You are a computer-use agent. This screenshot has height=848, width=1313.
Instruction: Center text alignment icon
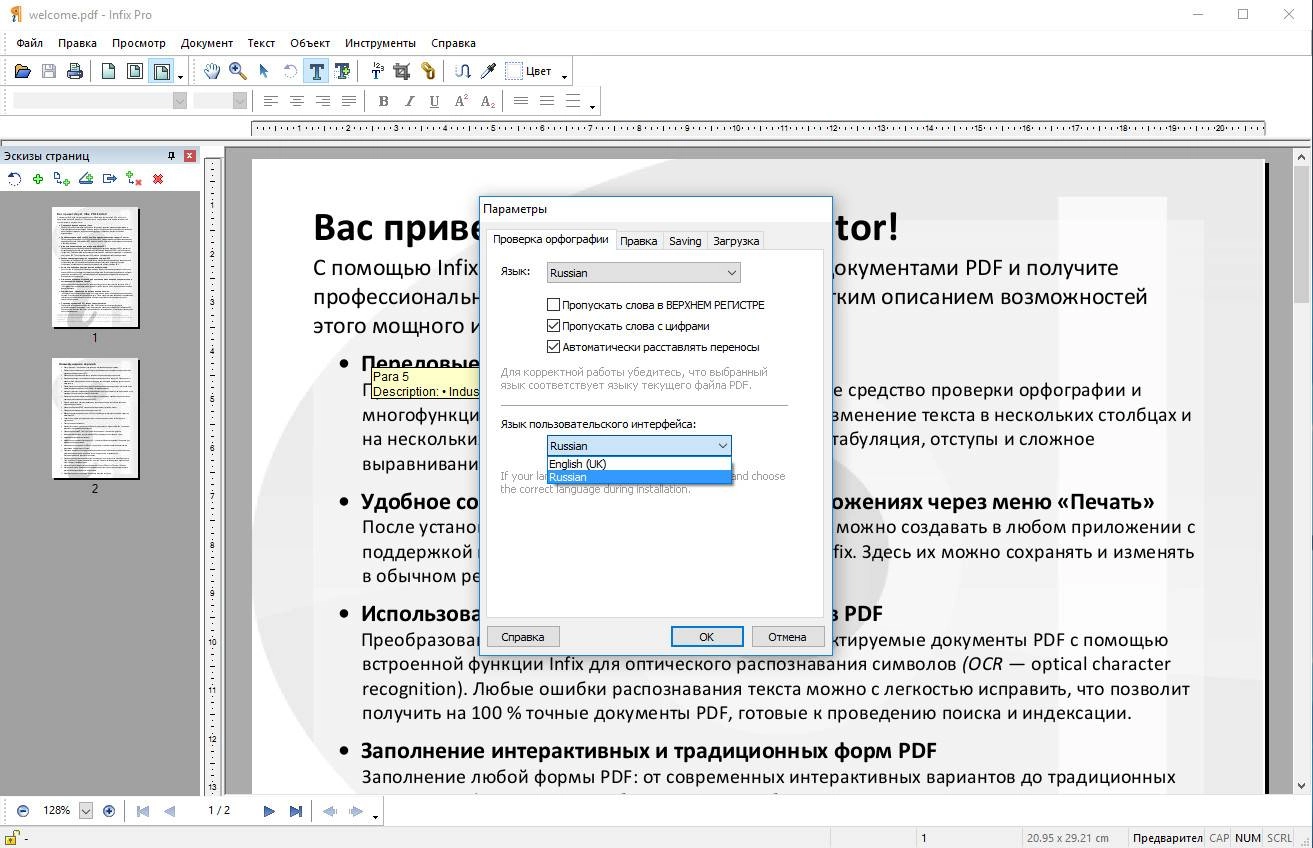(x=297, y=101)
